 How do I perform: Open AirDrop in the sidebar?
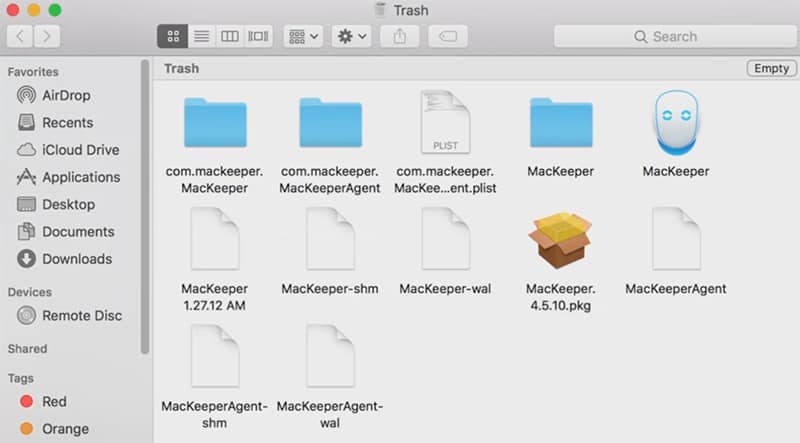click(x=54, y=95)
